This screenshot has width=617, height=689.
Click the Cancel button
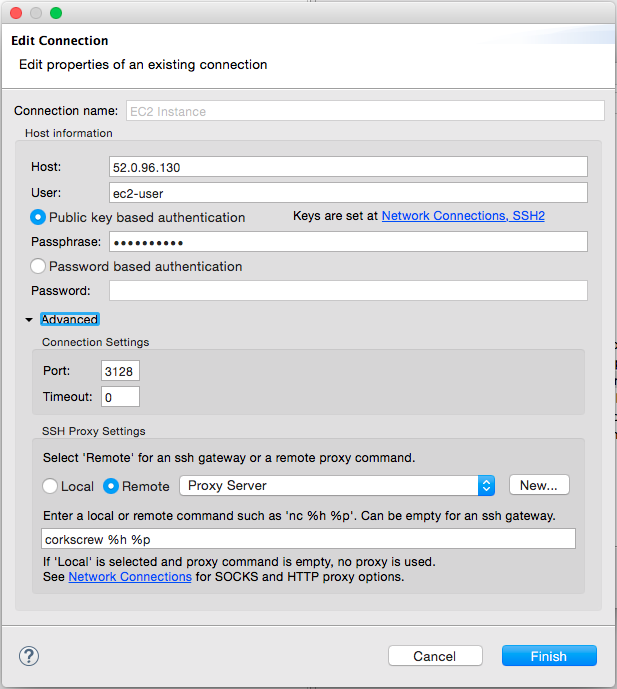click(x=435, y=656)
